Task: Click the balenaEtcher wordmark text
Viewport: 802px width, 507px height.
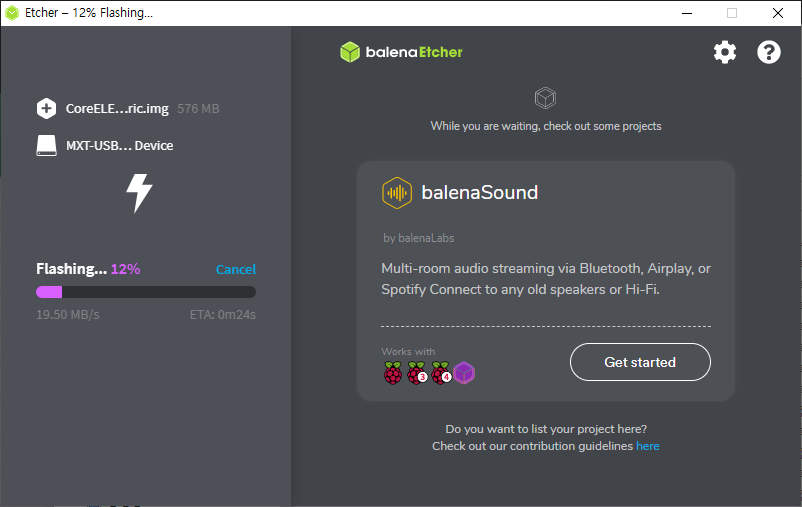Action: coord(414,52)
